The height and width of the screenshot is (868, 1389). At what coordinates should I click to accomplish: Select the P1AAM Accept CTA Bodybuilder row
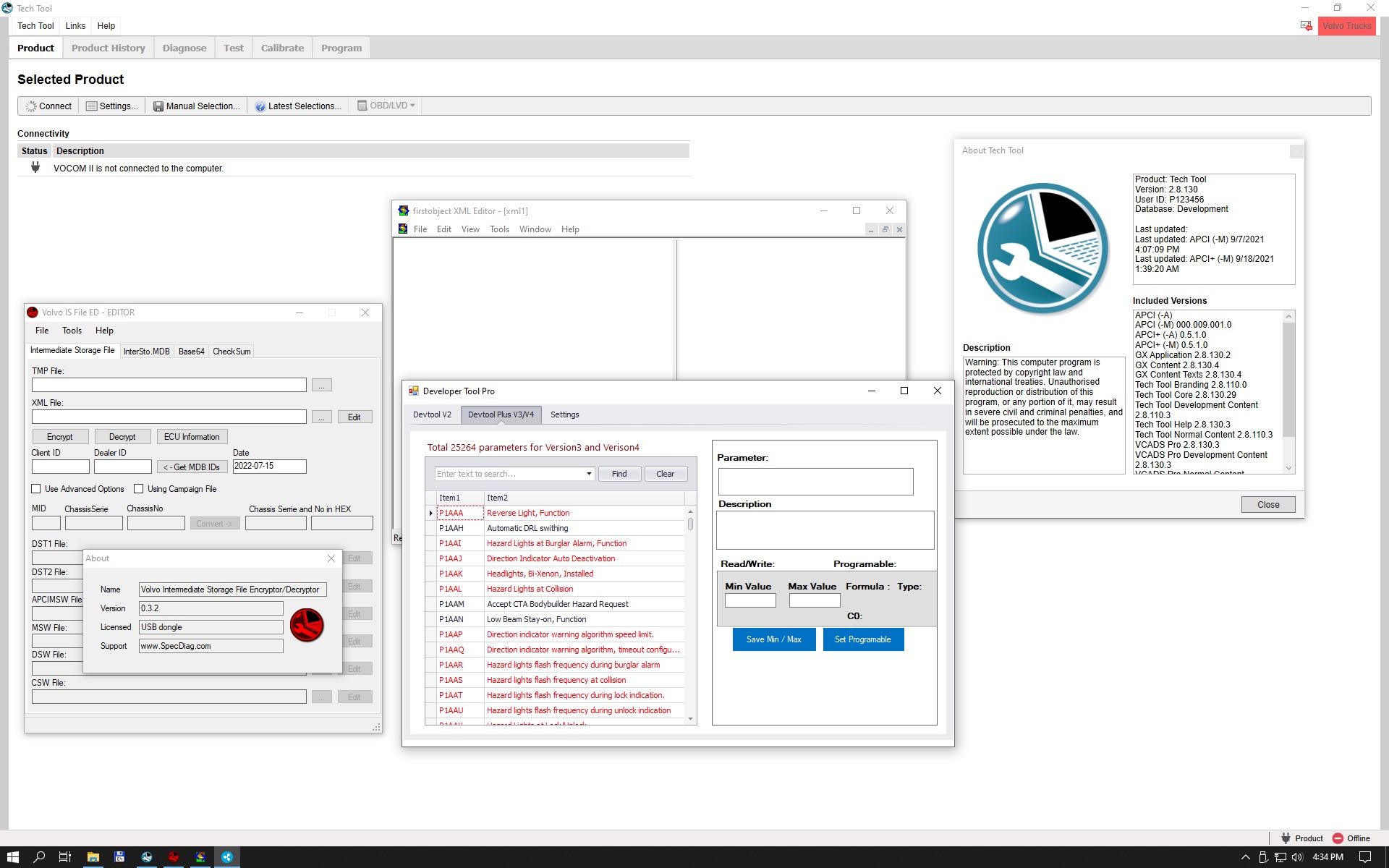[555, 604]
